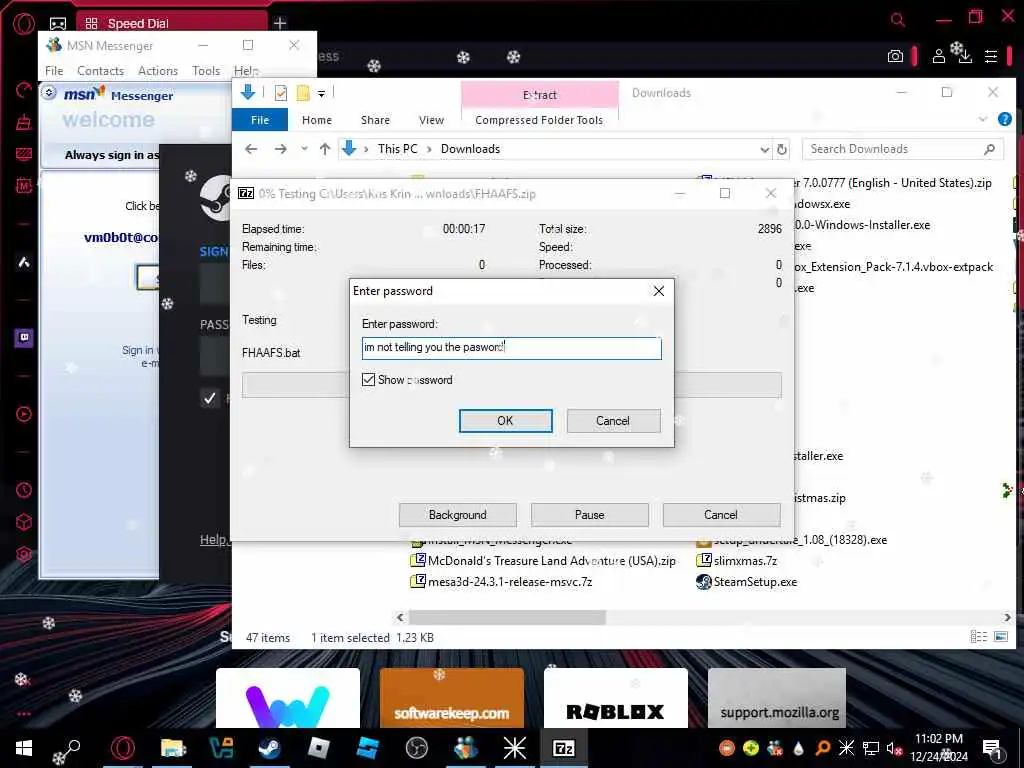Open OBS Studio from the taskbar

point(417,748)
